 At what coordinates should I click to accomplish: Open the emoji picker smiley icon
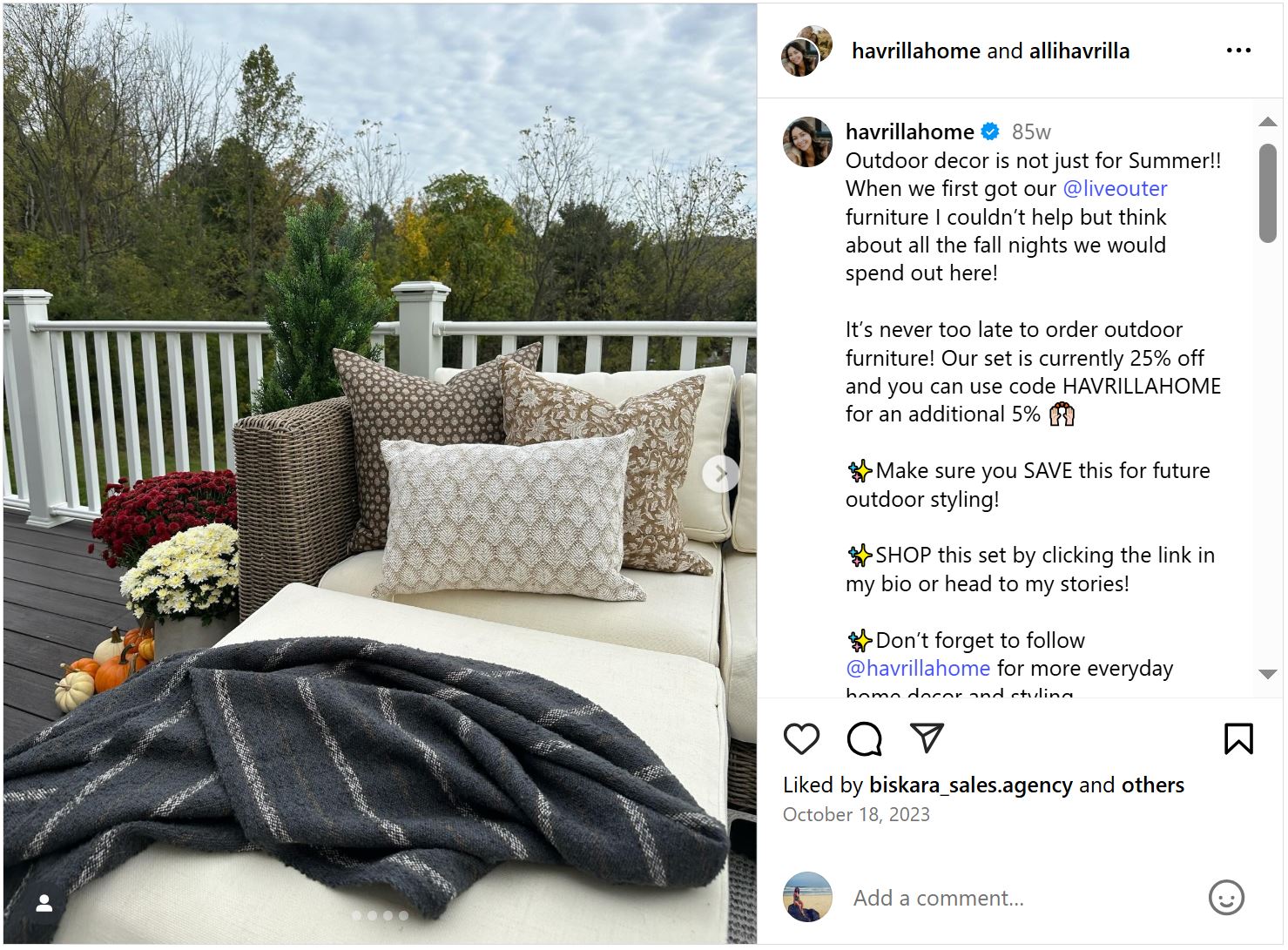click(x=1226, y=898)
